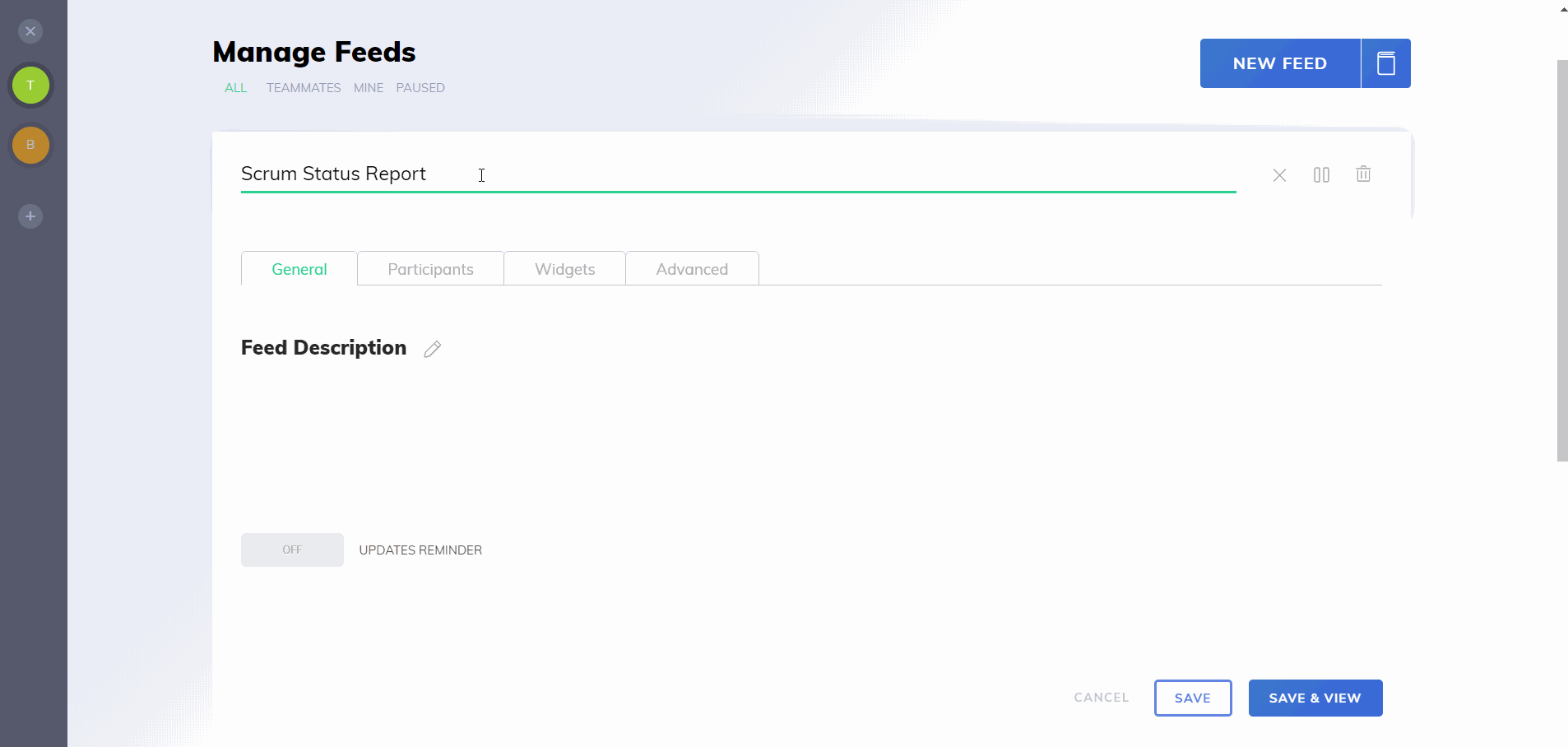Pause the Scrum Status Report feed
The image size is (1568, 747).
[1322, 174]
